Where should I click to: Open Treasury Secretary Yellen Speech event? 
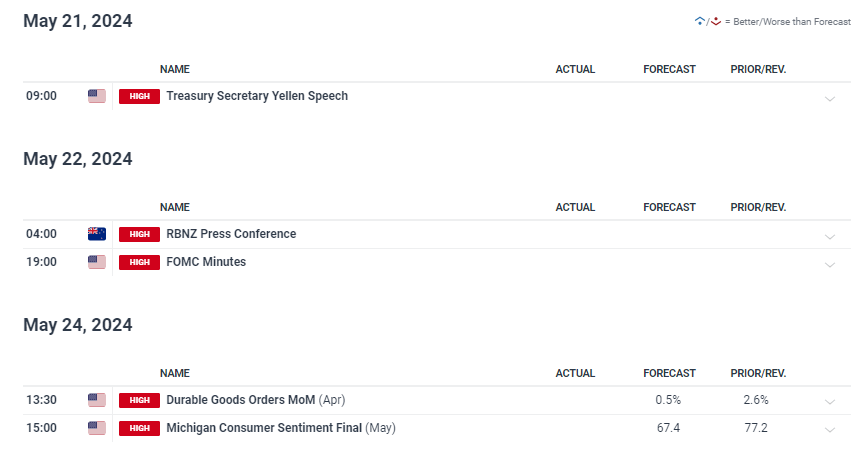(x=257, y=96)
